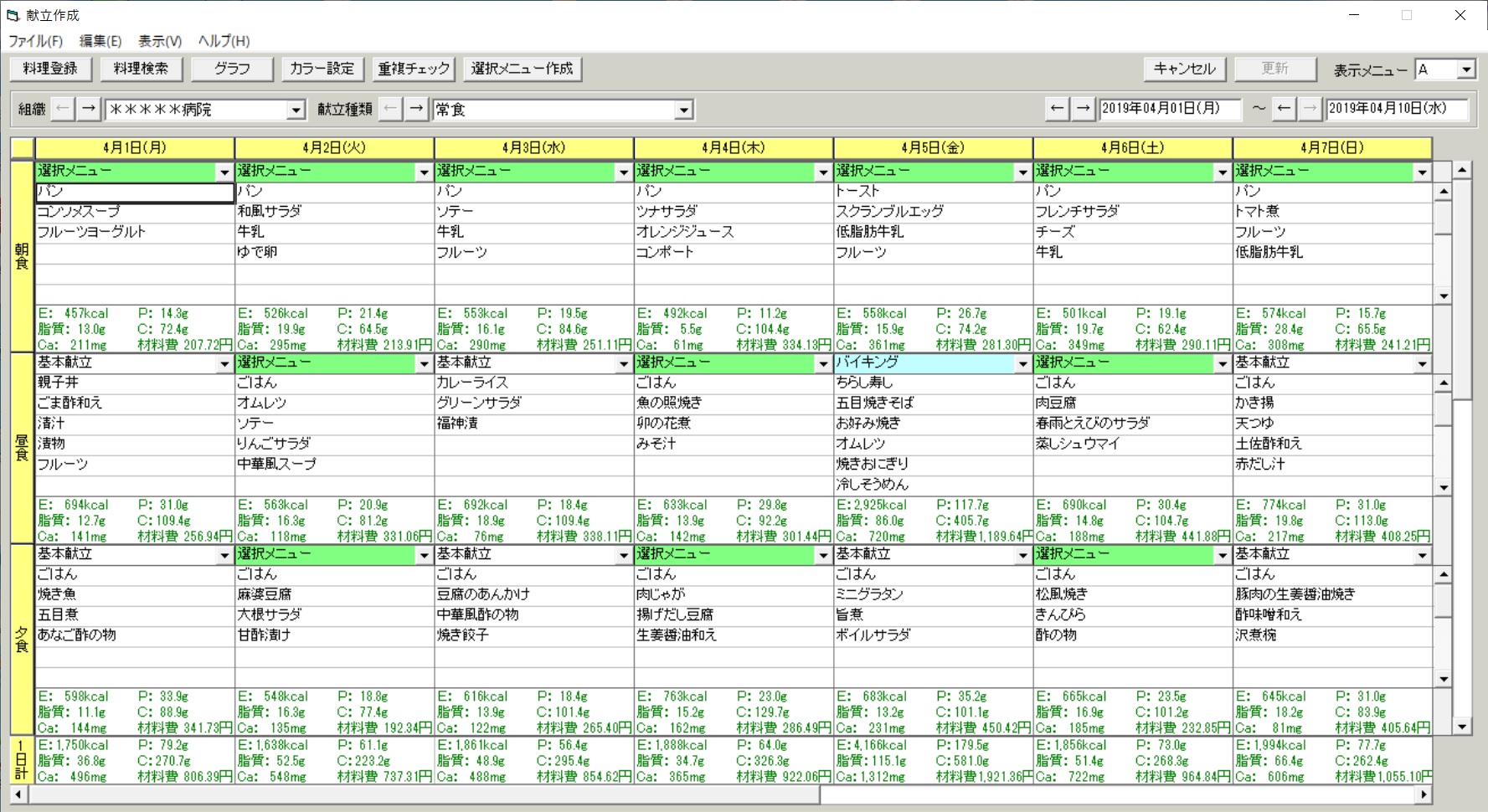Click horizontal scrollbar right arrow

tap(1424, 794)
